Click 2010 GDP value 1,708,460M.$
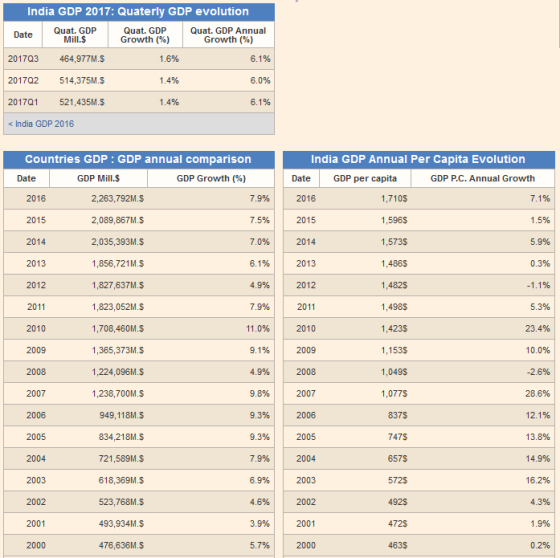Screen dimensions: 560x558 [118, 329]
